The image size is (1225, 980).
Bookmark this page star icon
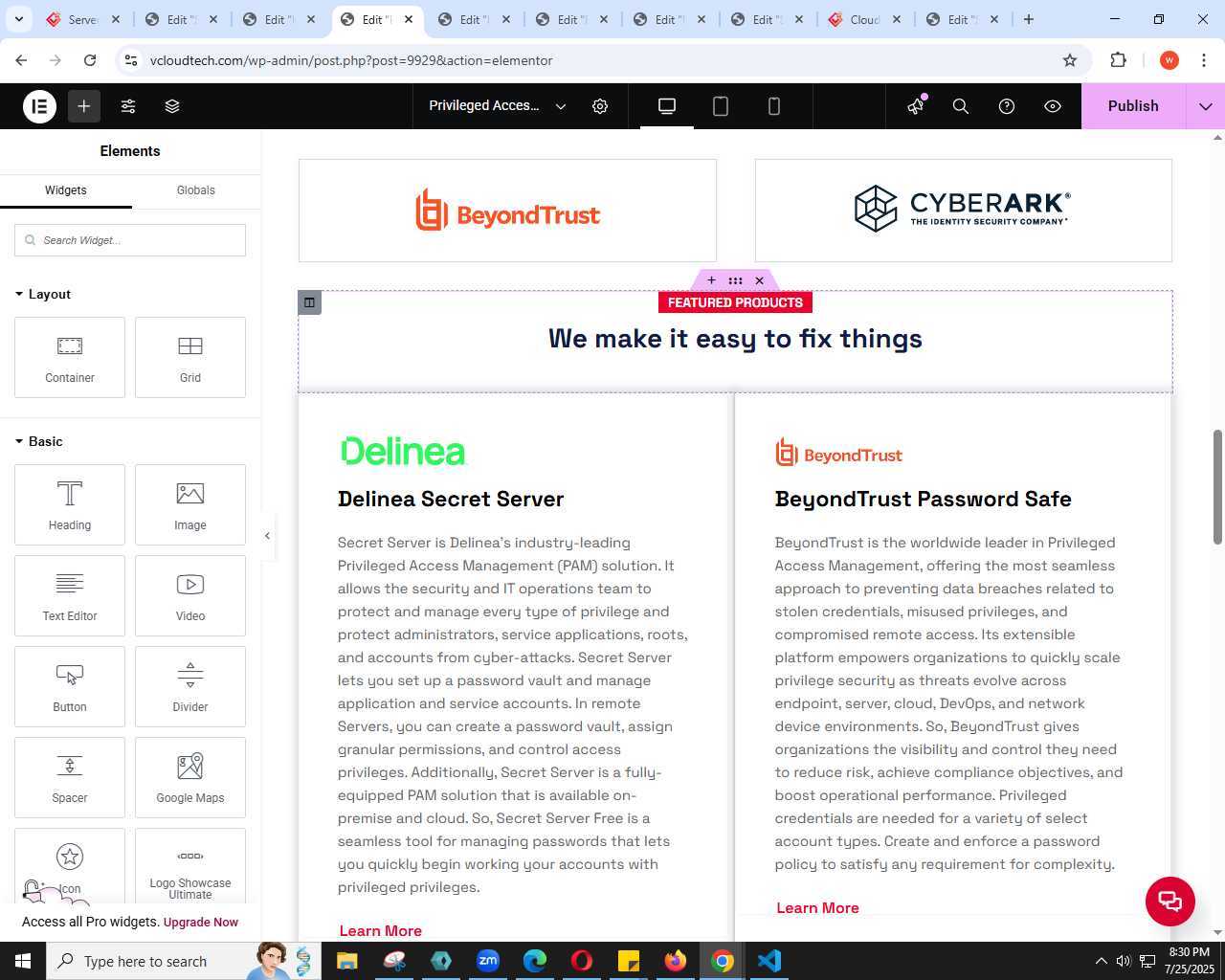click(1070, 60)
